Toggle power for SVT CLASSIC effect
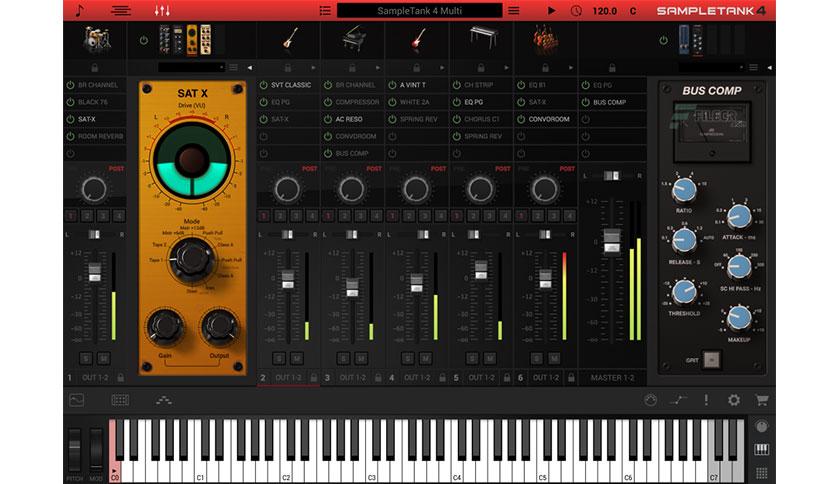Viewport: 836px width, 484px height. click(x=263, y=85)
